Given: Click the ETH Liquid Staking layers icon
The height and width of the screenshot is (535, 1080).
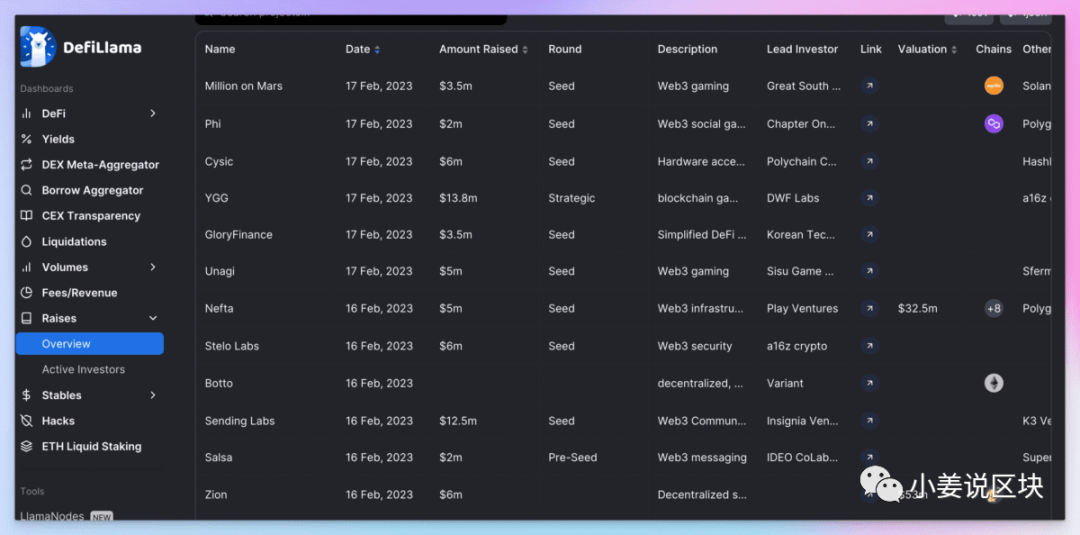Looking at the screenshot, I should [x=26, y=446].
